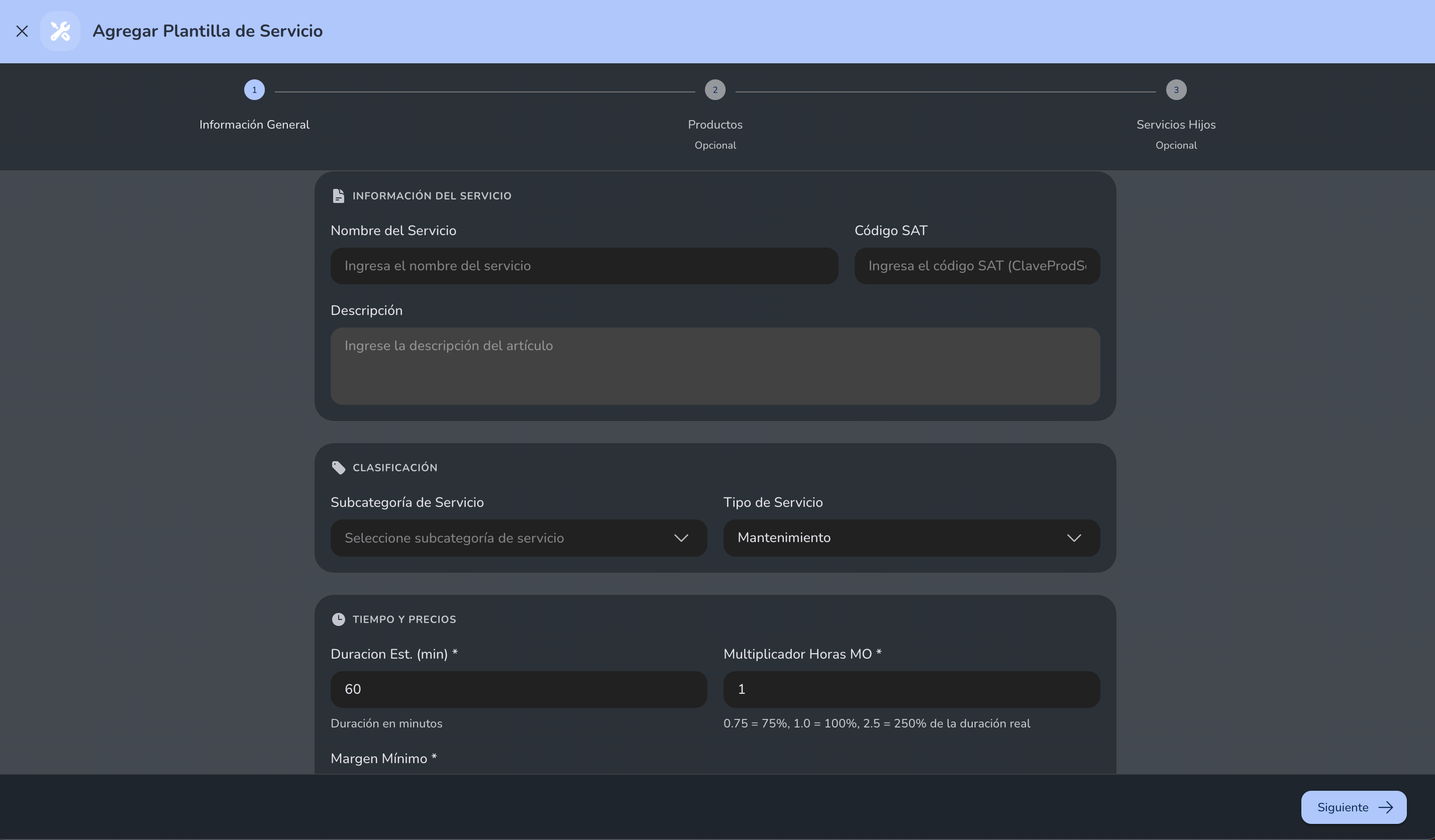This screenshot has width=1435, height=840.
Task: Select the Información General step label
Action: pyautogui.click(x=254, y=125)
